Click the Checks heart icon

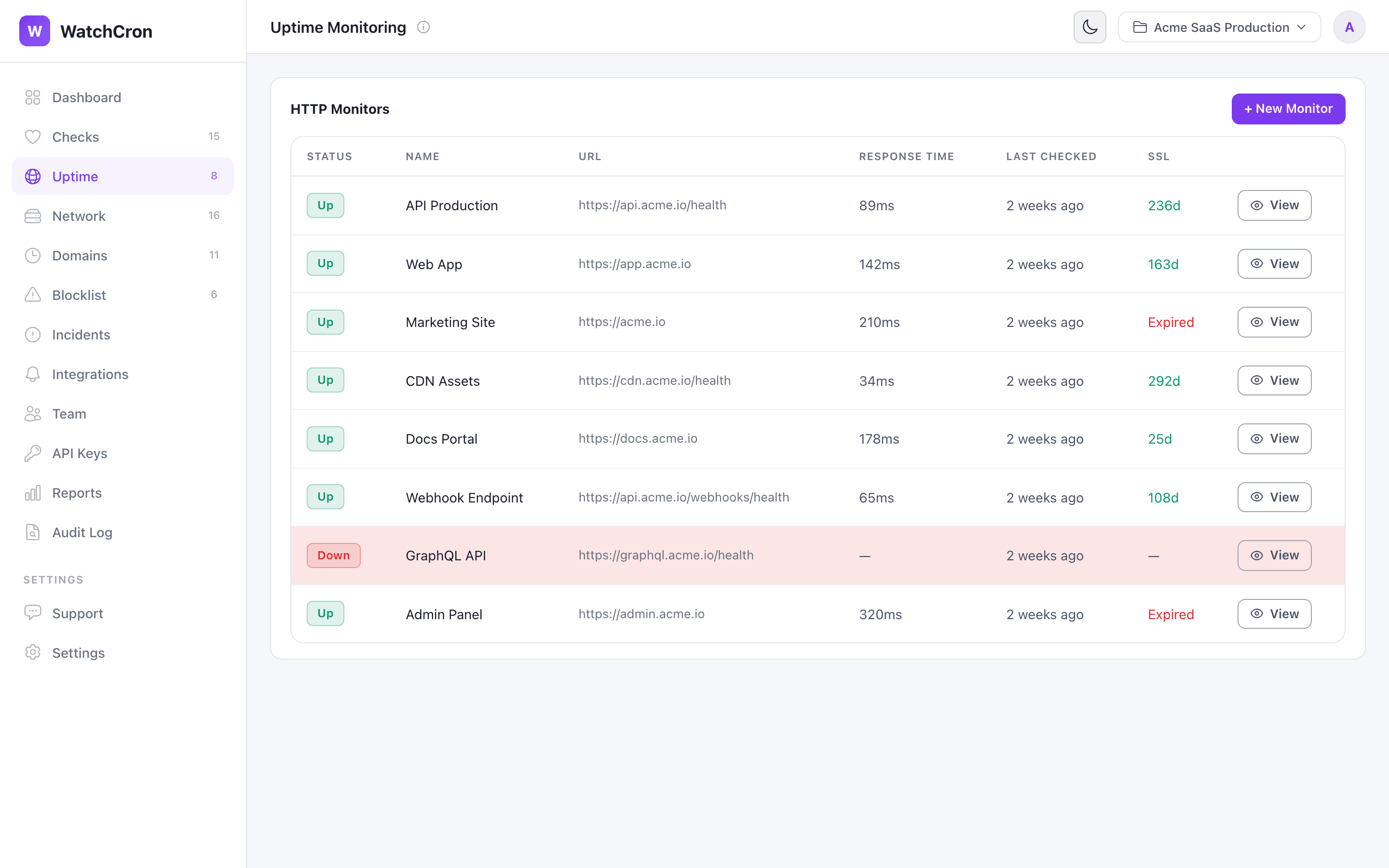pyautogui.click(x=33, y=136)
